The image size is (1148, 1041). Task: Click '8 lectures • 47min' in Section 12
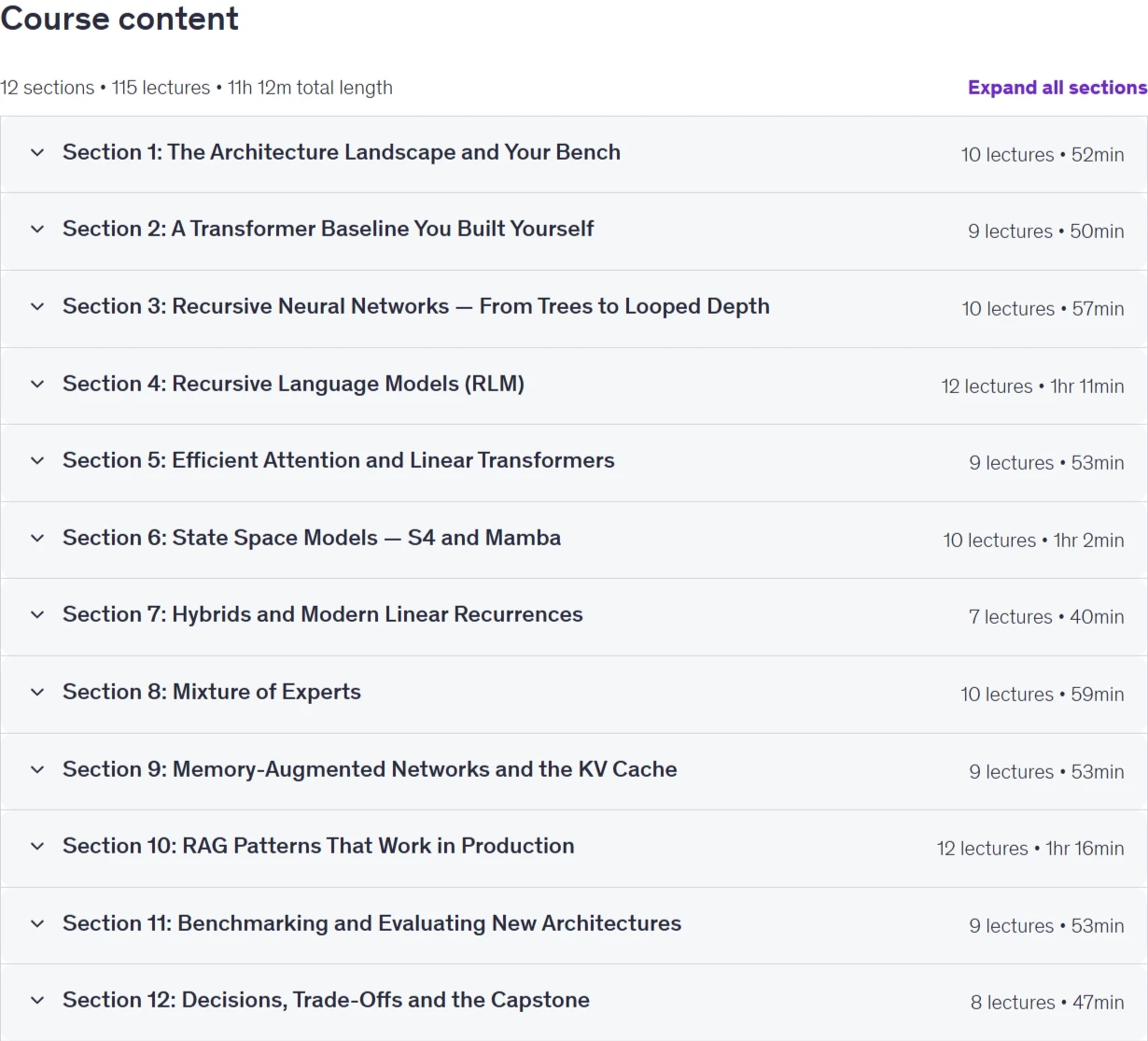[x=1047, y=1003]
